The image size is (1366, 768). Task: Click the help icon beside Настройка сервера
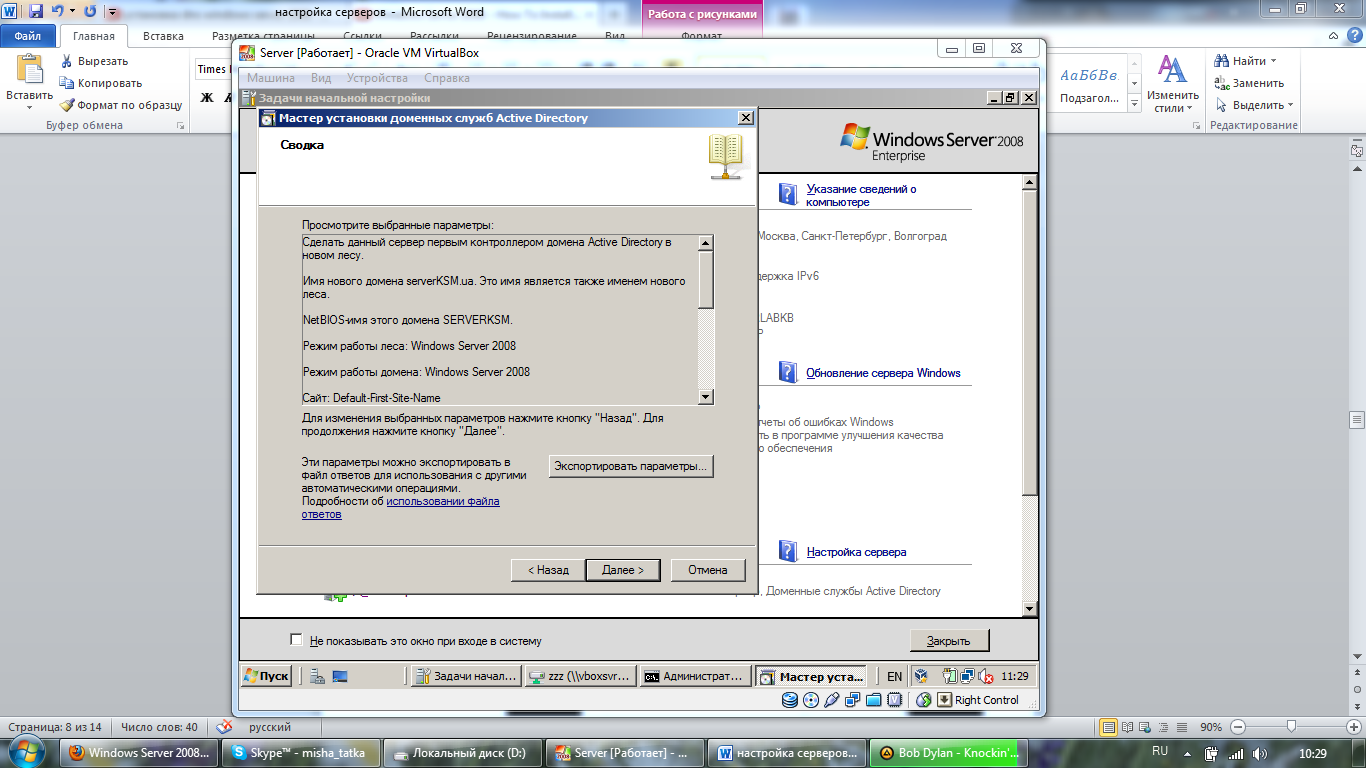788,551
